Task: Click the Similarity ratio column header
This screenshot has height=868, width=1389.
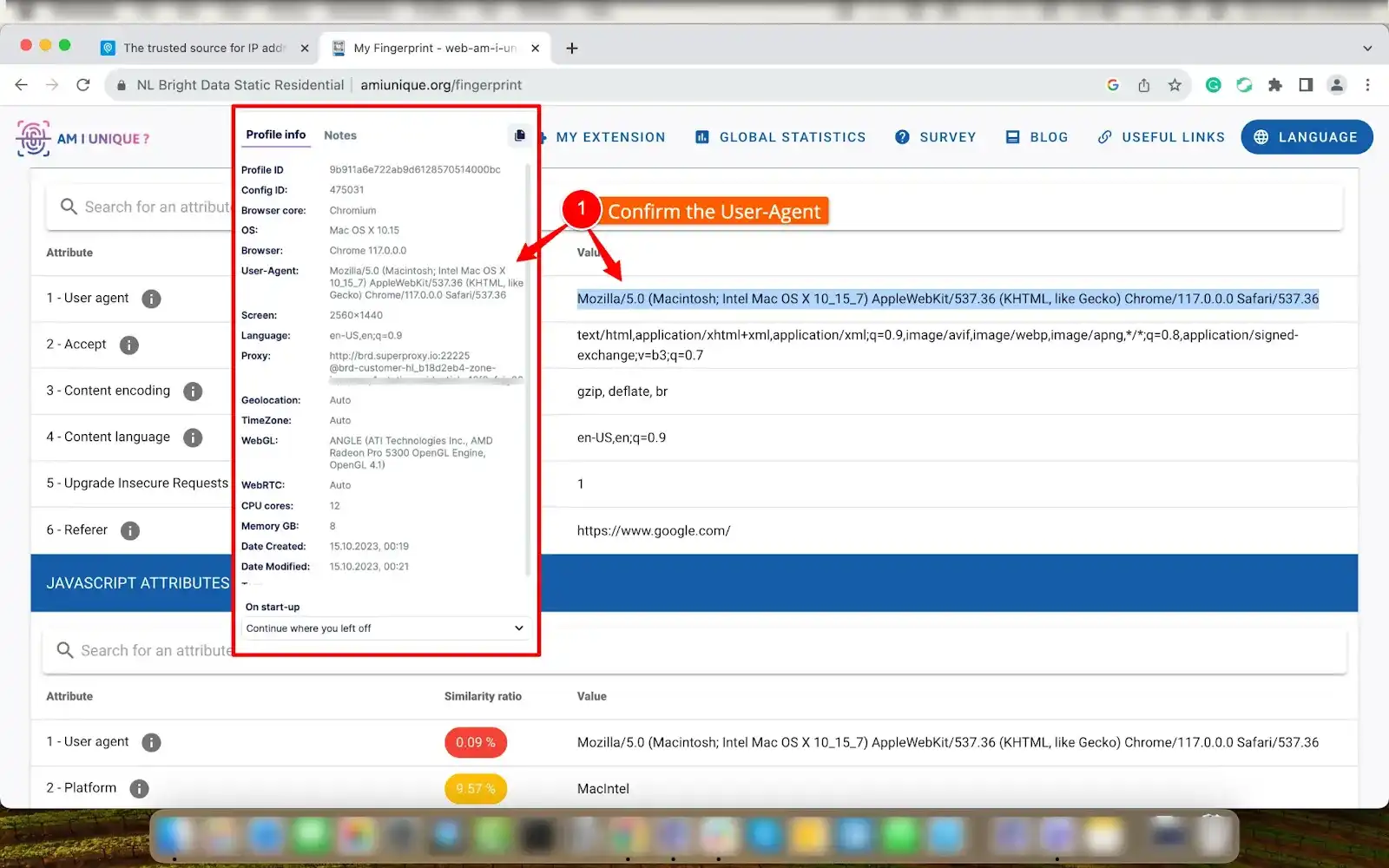Action: [483, 696]
